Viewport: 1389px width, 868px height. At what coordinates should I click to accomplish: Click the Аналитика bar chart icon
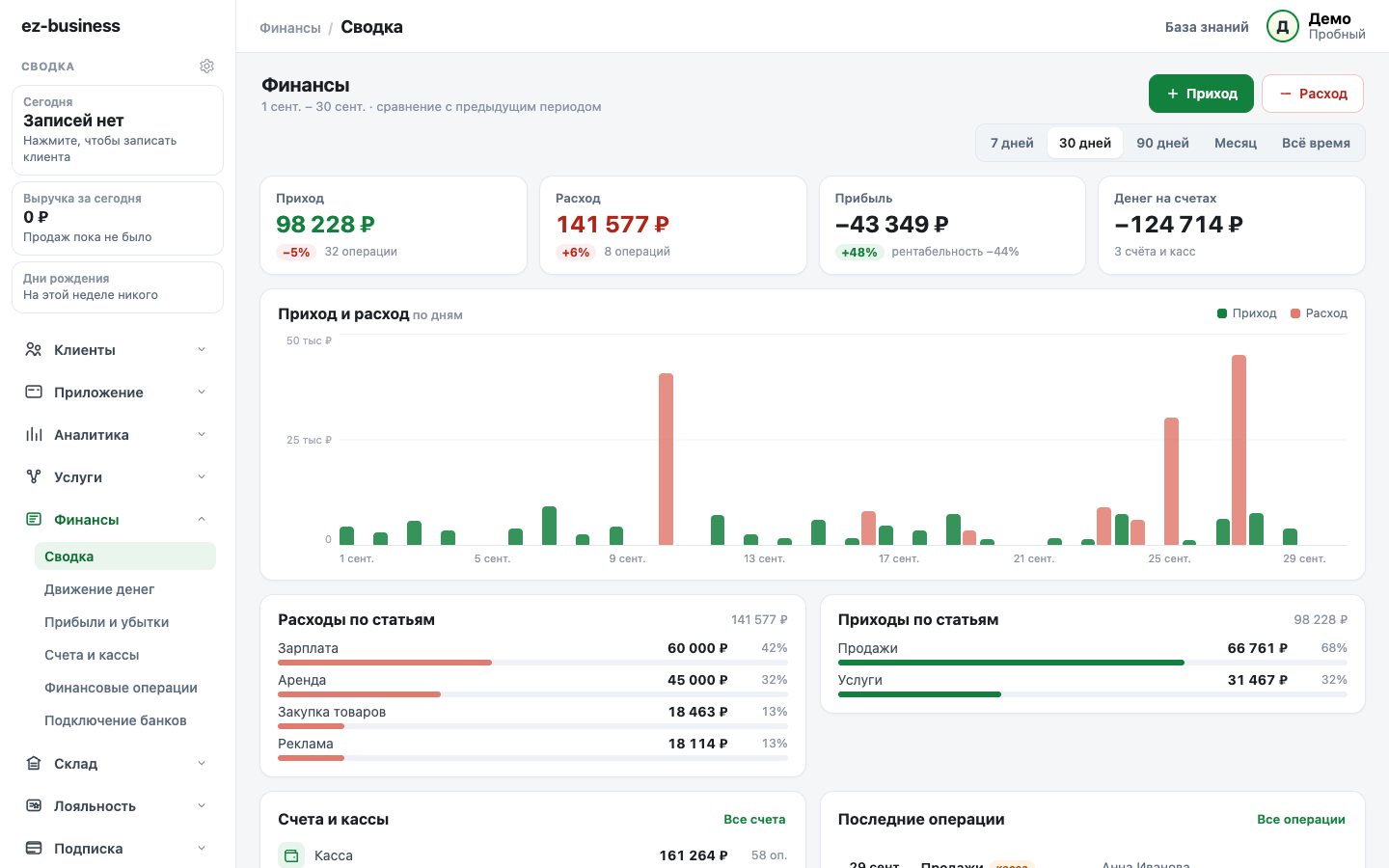(34, 434)
